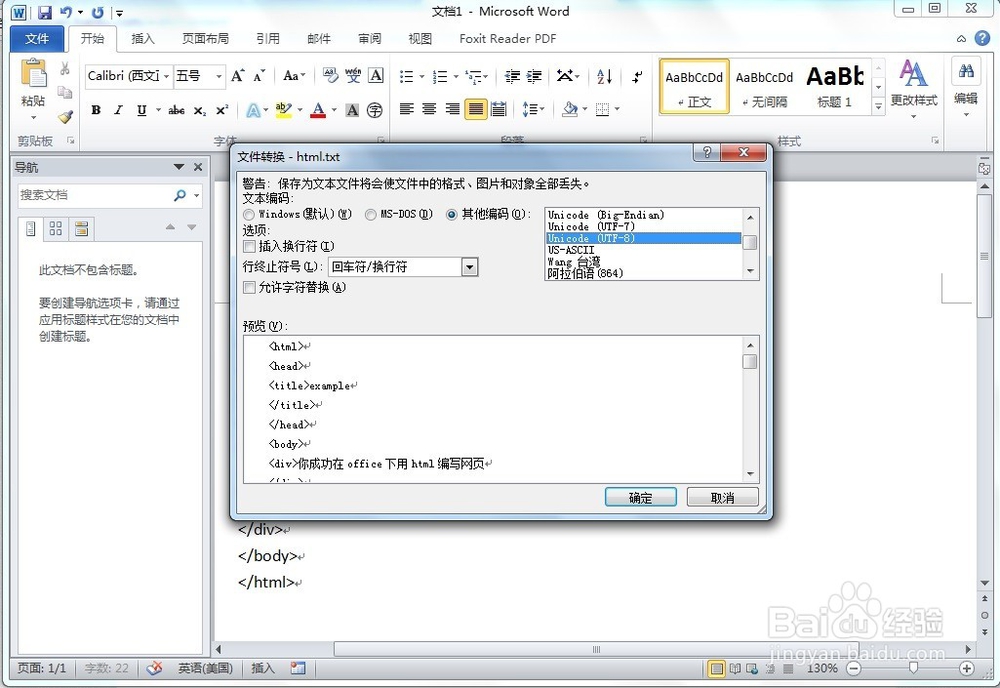Open the Change Case Aa dropdown
Image resolution: width=1000 pixels, height=688 pixels.
[294, 76]
